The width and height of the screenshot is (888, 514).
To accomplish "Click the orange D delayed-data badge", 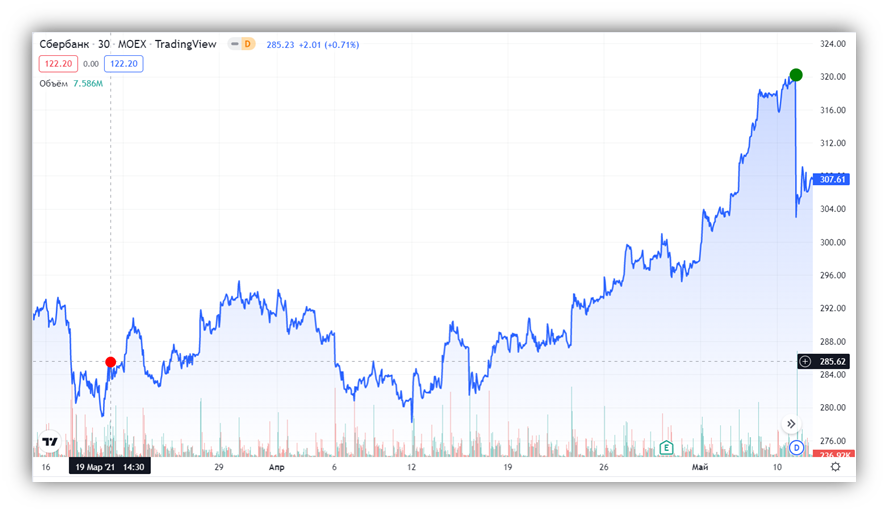I will pyautogui.click(x=247, y=44).
